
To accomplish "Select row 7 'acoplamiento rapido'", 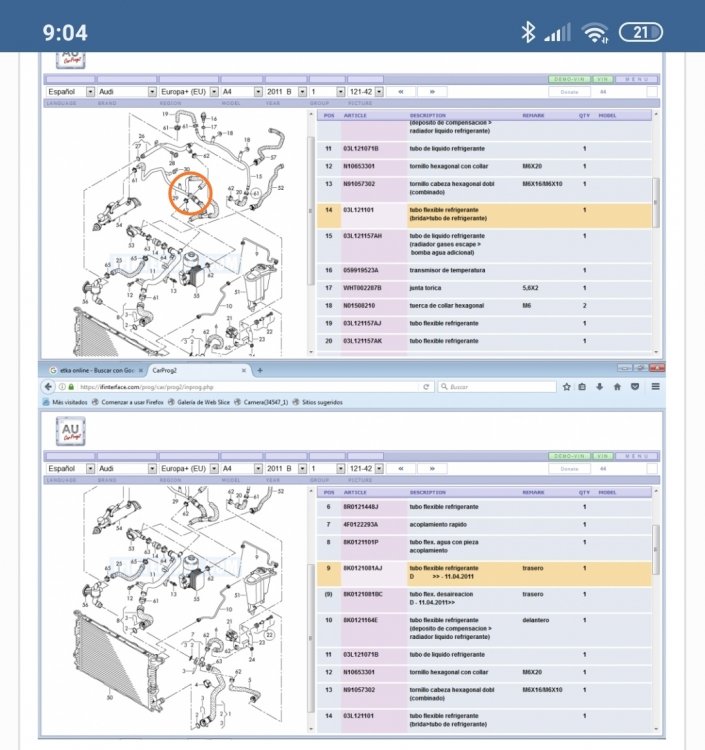I will pos(484,525).
